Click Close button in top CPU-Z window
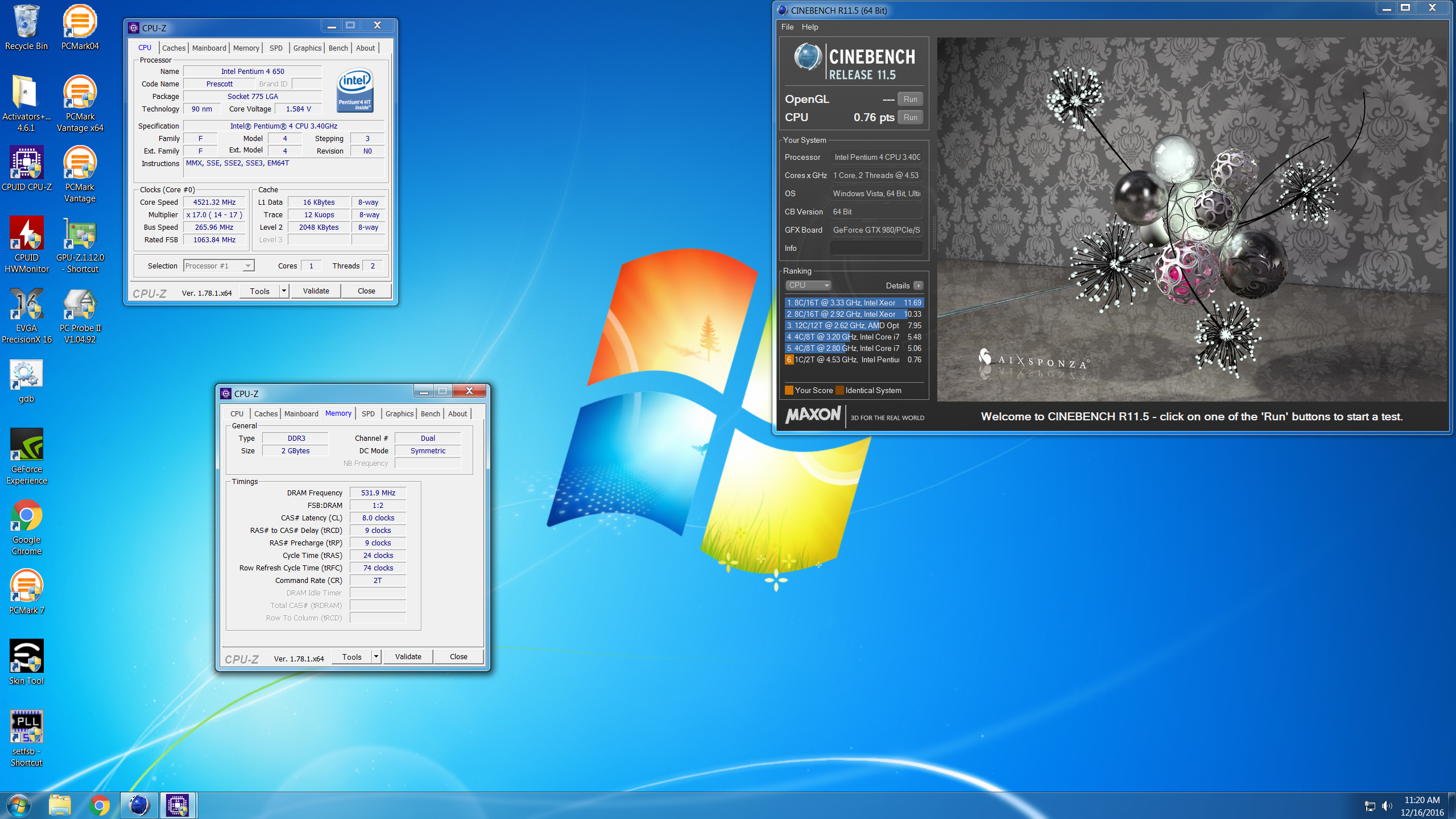The image size is (1456, 819). 366,291
